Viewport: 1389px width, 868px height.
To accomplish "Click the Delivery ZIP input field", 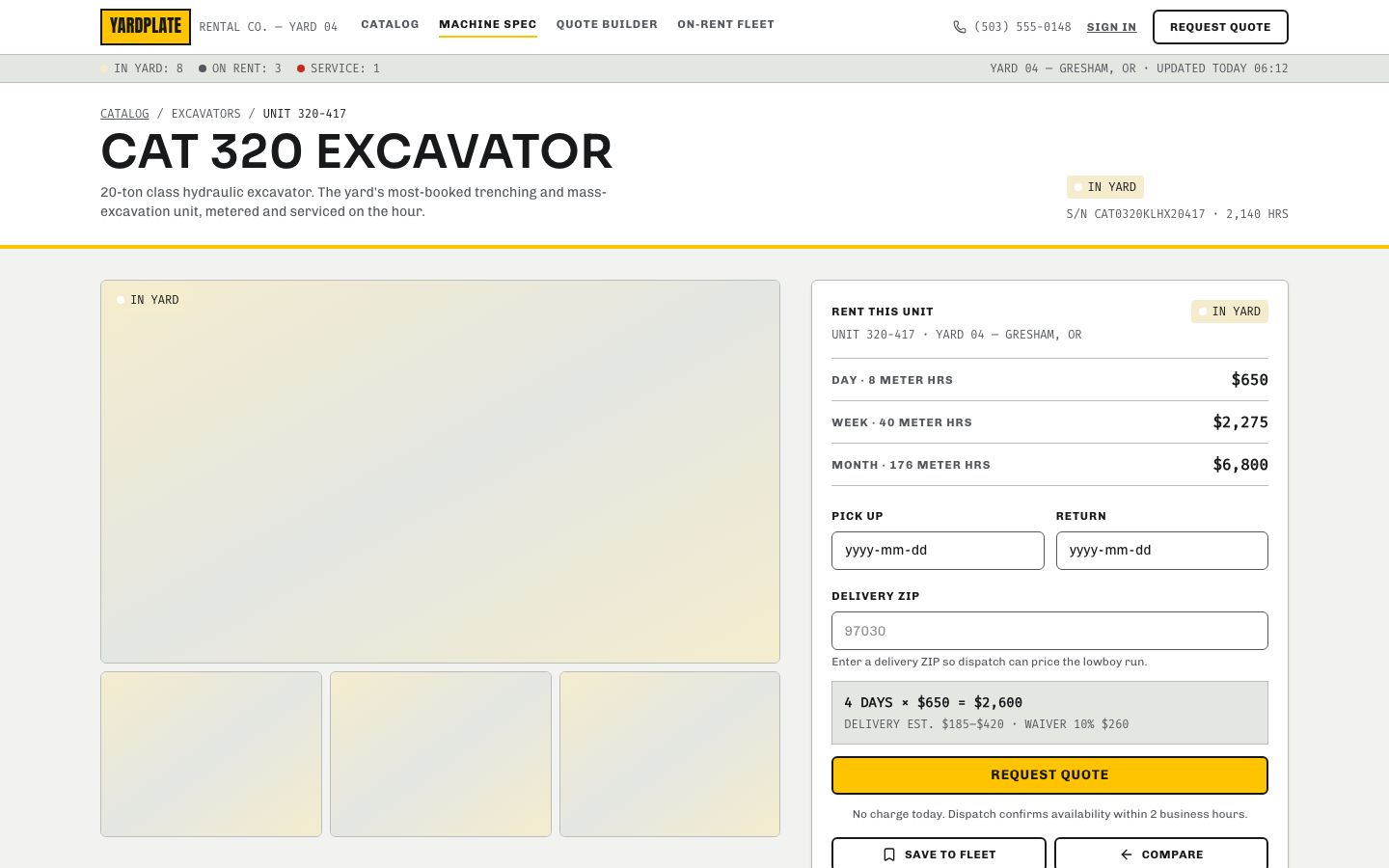I will tap(1049, 631).
